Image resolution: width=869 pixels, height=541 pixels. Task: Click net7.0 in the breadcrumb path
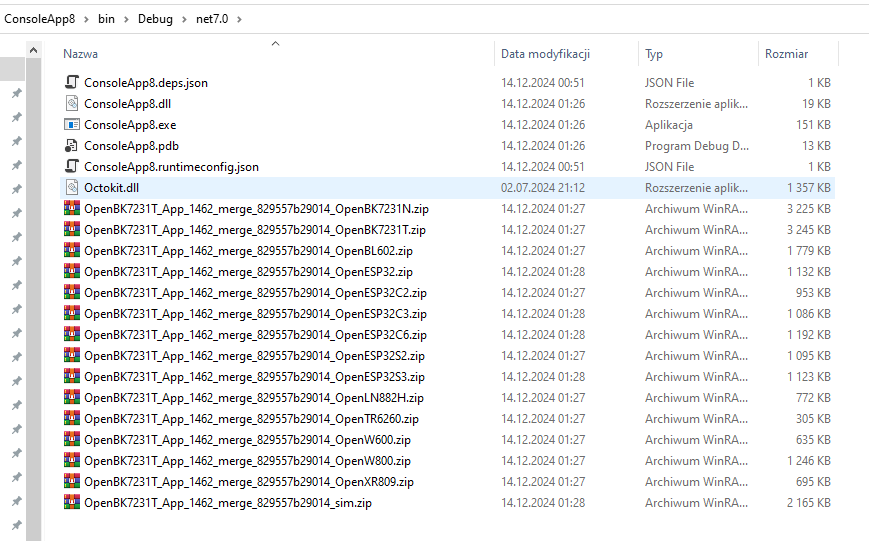[x=212, y=19]
